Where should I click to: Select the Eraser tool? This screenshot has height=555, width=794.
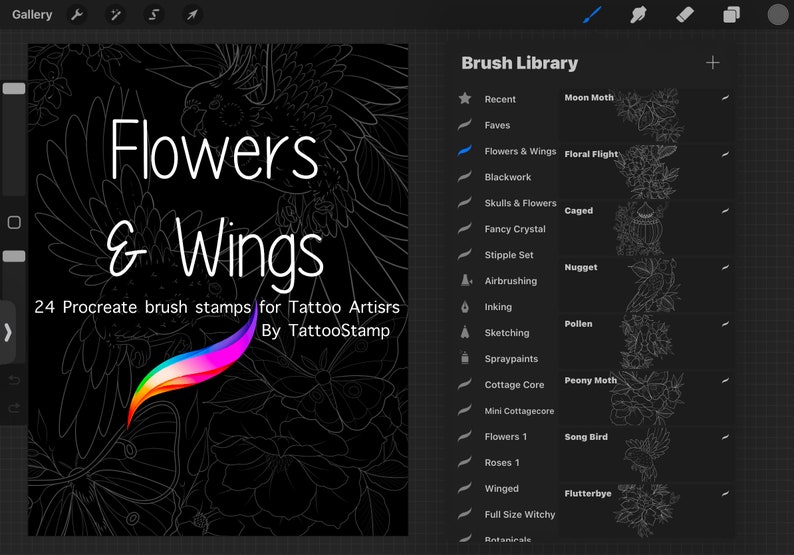click(685, 15)
